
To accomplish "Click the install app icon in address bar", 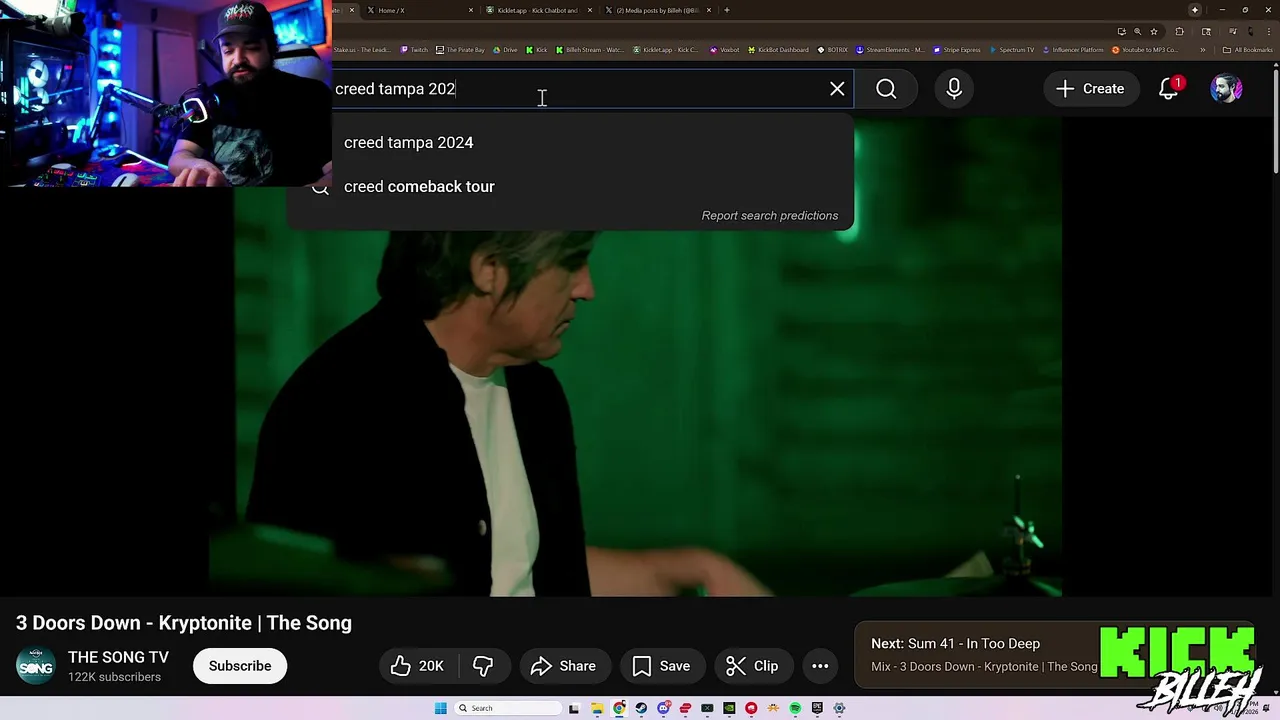I will point(1122,31).
